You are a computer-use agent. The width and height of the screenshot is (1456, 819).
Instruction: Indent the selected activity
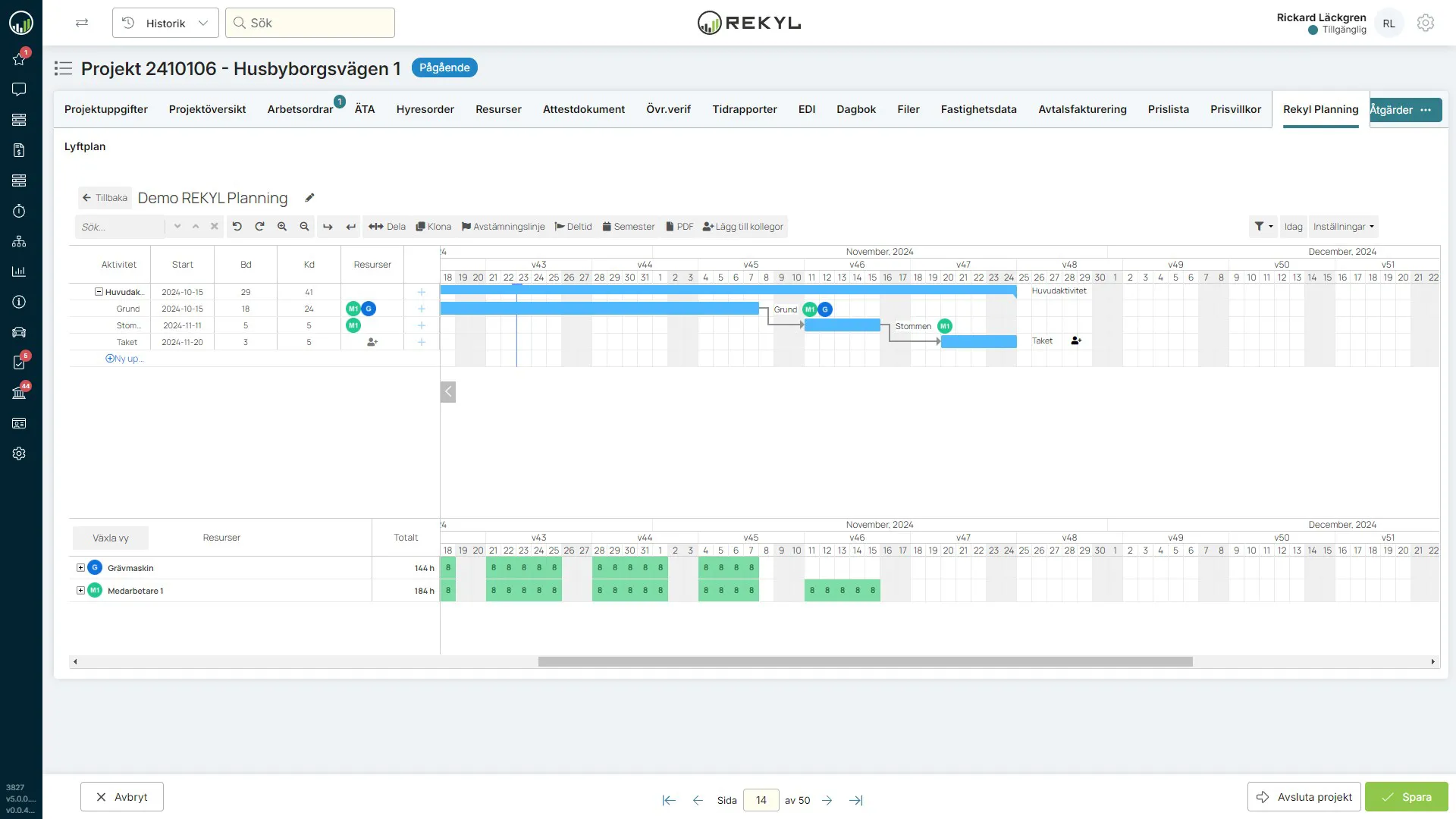(328, 226)
